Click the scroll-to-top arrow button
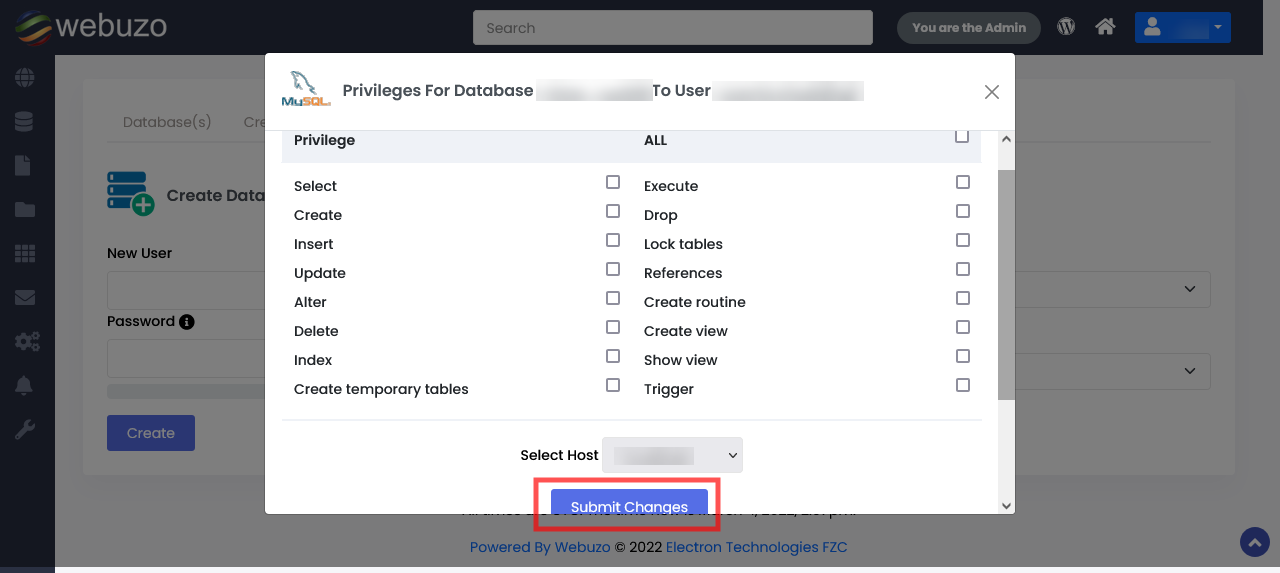Screen dimensions: 1280x573 pos(1254,542)
